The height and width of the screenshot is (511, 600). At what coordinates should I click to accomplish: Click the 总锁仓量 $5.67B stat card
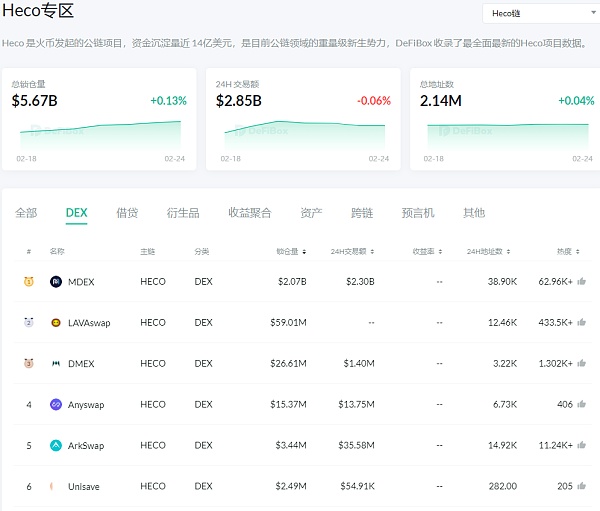[x=99, y=118]
